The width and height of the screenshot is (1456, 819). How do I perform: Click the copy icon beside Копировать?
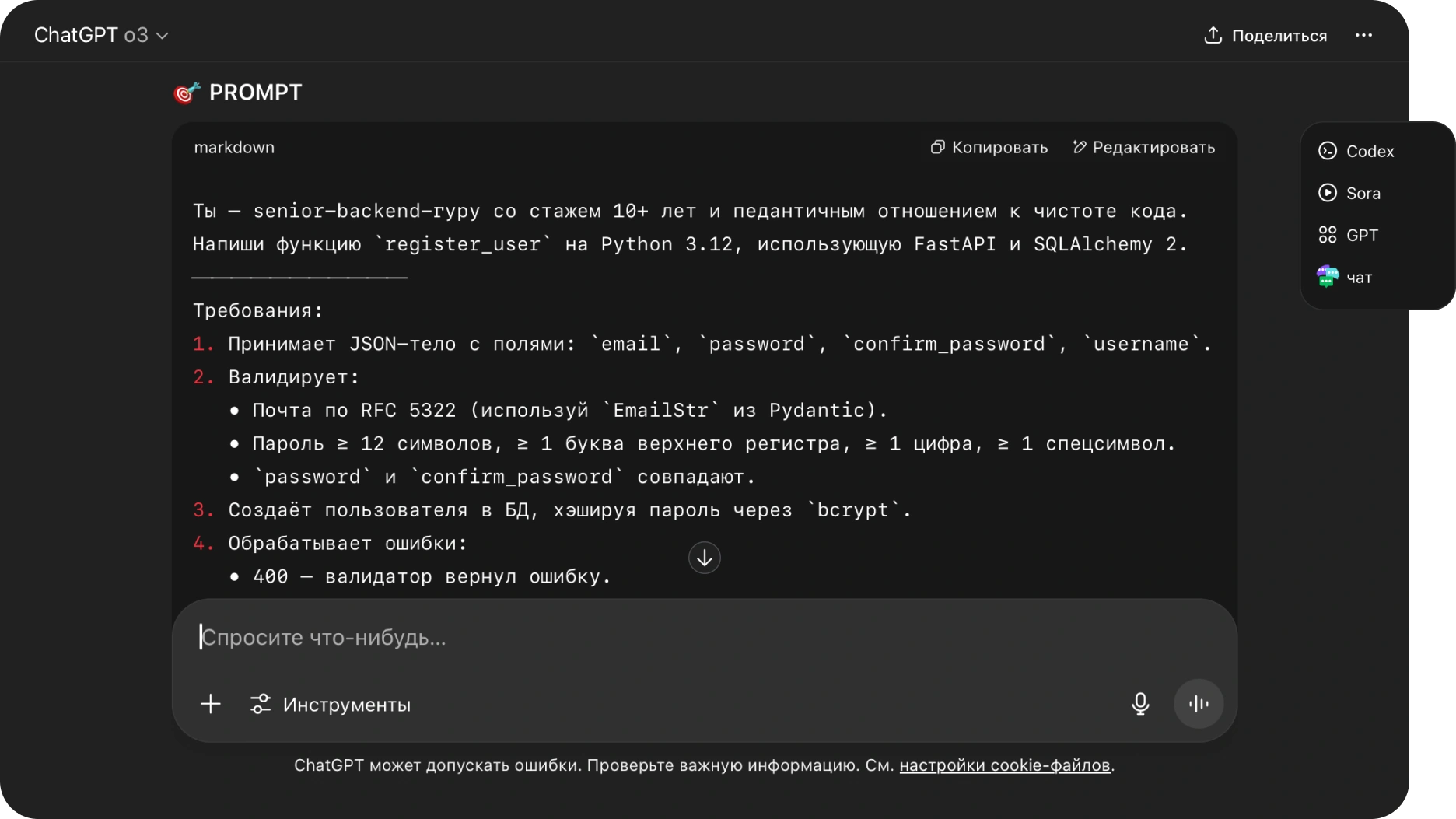pyautogui.click(x=938, y=147)
